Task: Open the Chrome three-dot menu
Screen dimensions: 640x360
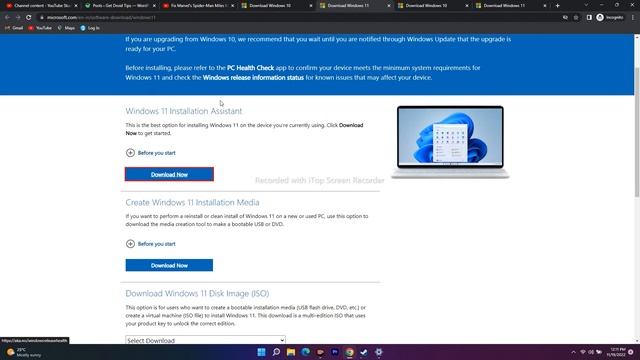Action: click(x=633, y=18)
